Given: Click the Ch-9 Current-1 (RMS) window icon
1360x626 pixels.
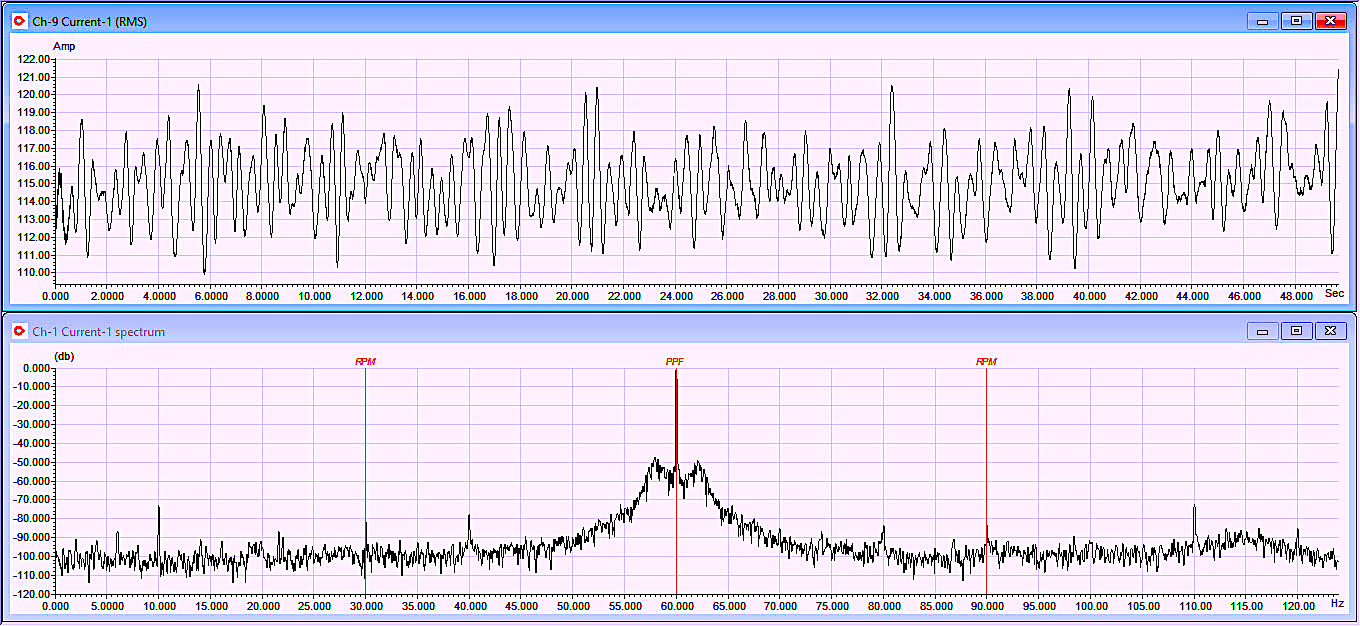Looking at the screenshot, I should [x=19, y=20].
